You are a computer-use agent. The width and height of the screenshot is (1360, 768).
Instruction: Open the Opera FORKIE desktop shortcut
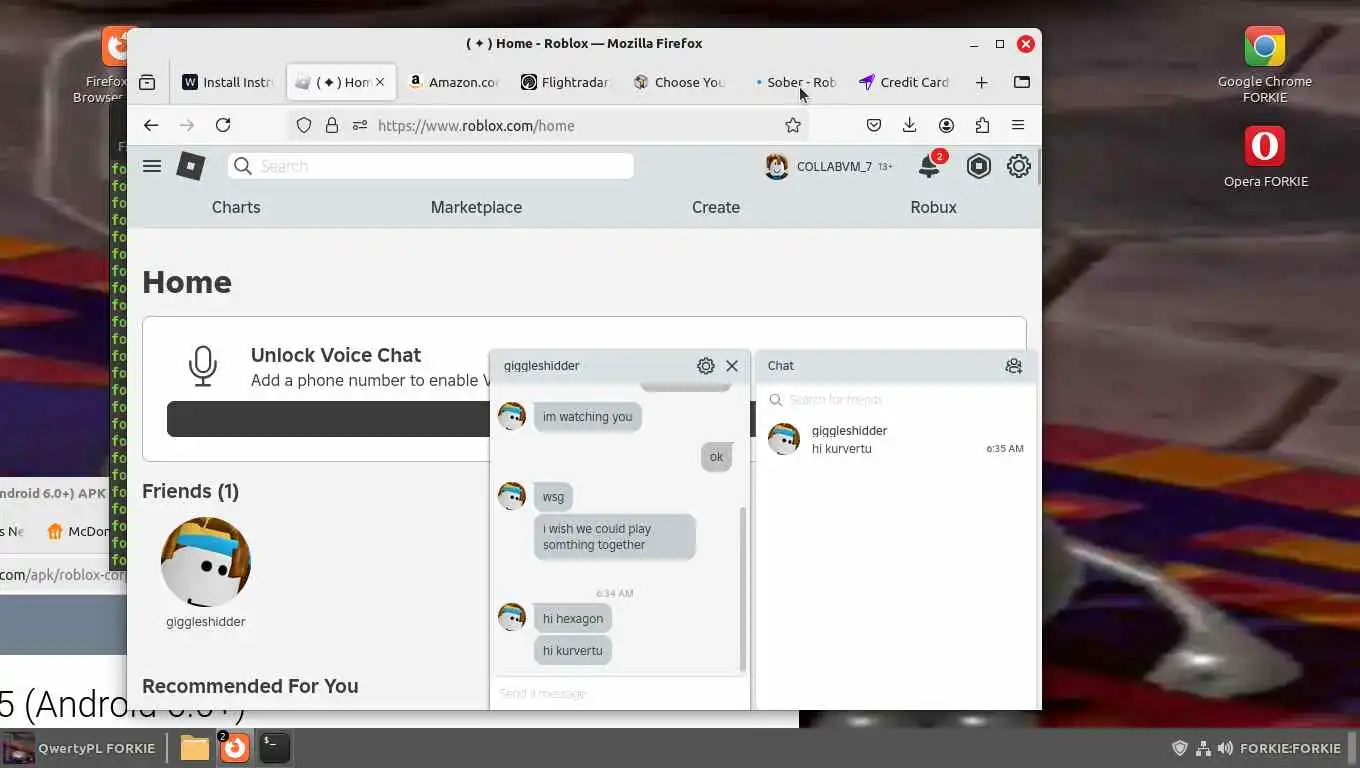pyautogui.click(x=1265, y=156)
